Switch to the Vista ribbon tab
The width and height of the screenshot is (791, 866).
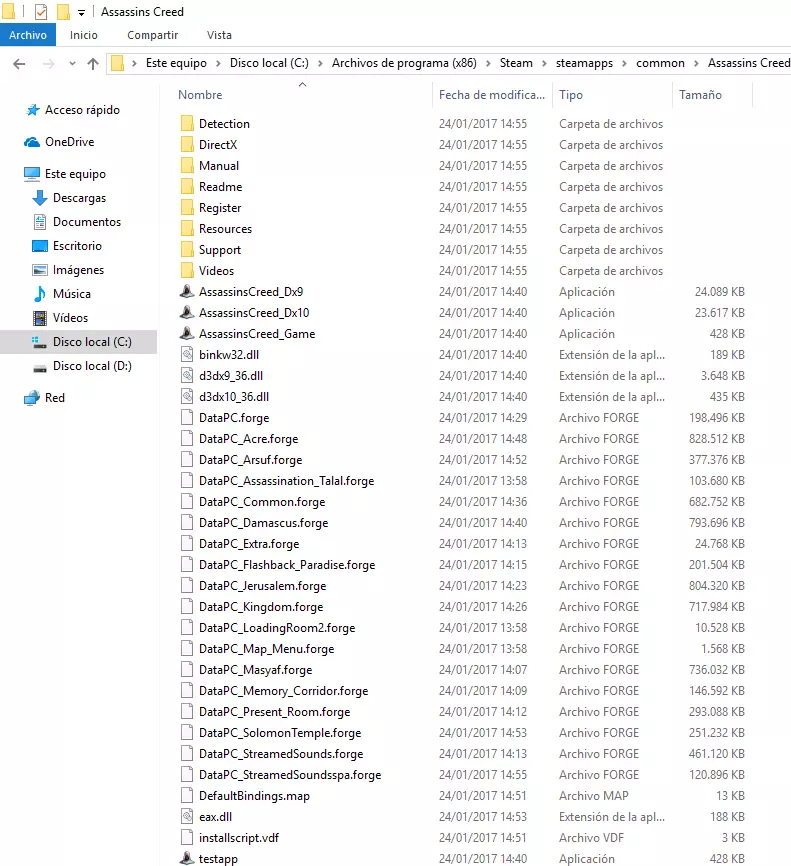pos(219,35)
